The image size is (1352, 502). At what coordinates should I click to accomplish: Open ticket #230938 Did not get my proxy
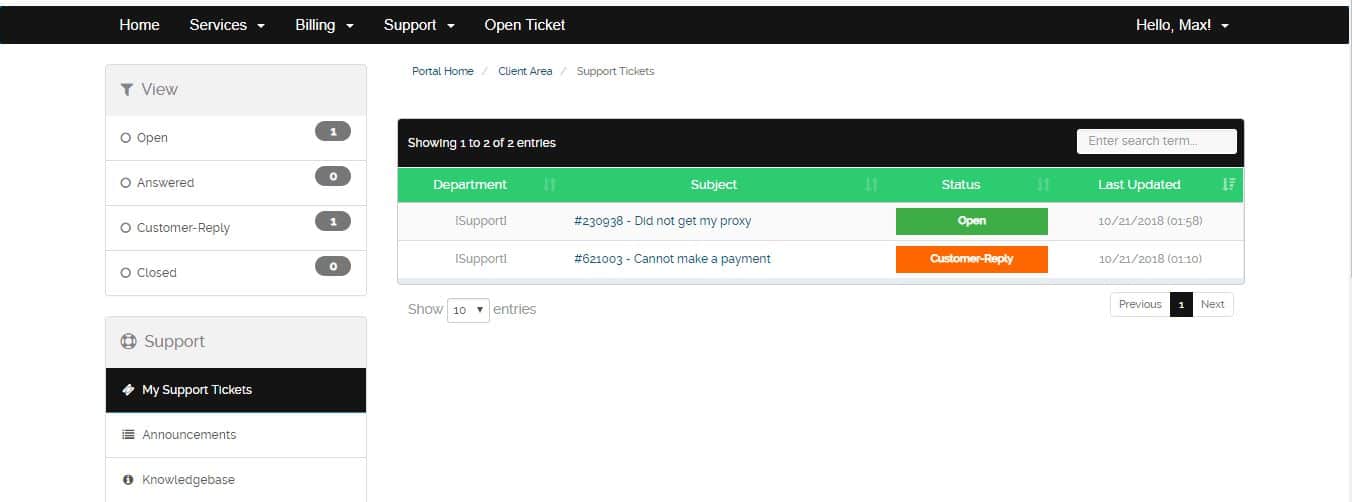(662, 221)
